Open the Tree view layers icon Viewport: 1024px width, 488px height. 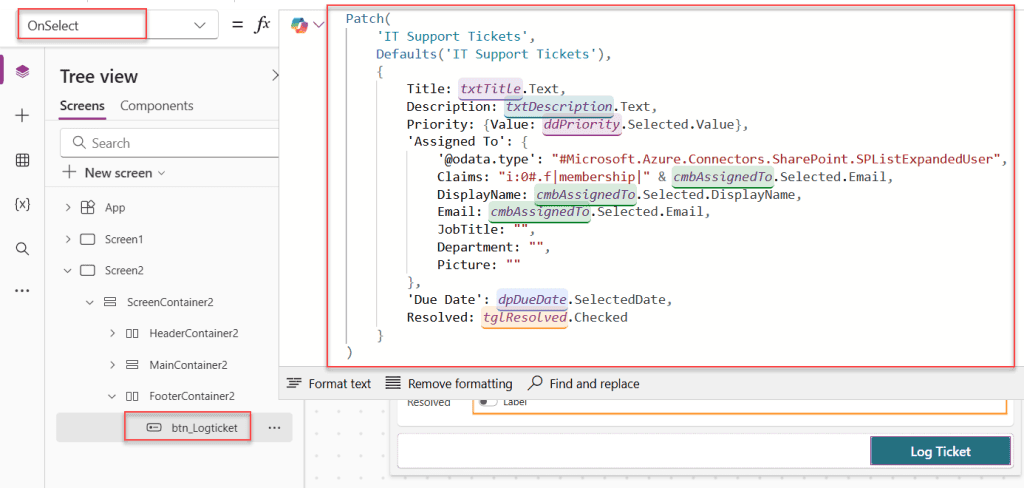point(22,71)
